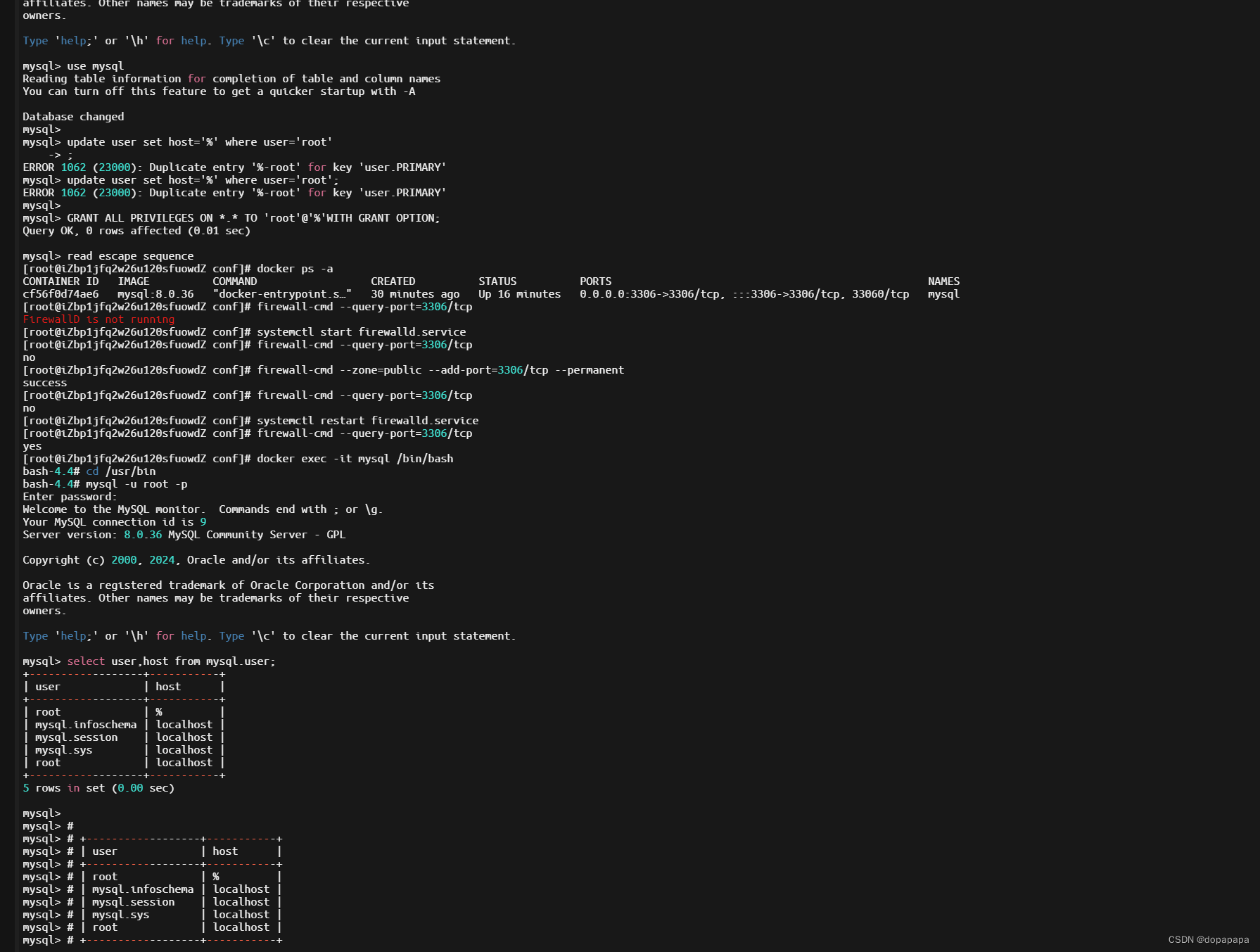Viewport: 1260px width, 952px height.
Task: Select the red FirewallD is not running message
Action: pos(98,319)
